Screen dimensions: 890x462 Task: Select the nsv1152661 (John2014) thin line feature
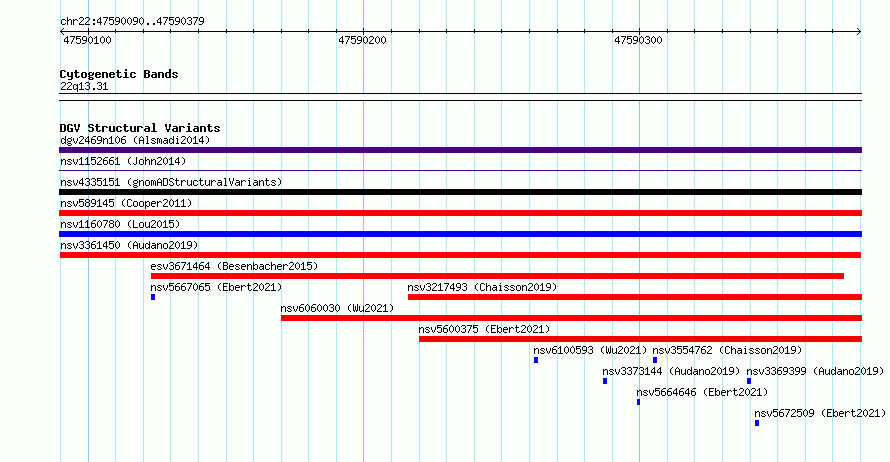point(460,170)
